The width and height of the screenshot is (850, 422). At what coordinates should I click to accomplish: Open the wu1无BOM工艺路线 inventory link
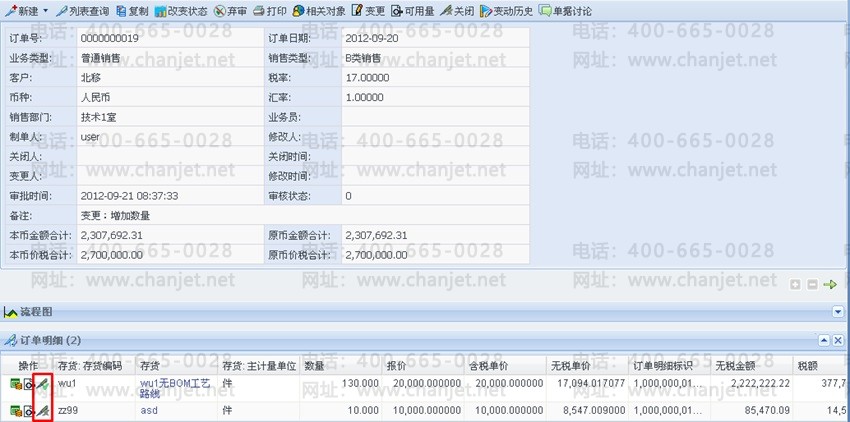click(175, 388)
